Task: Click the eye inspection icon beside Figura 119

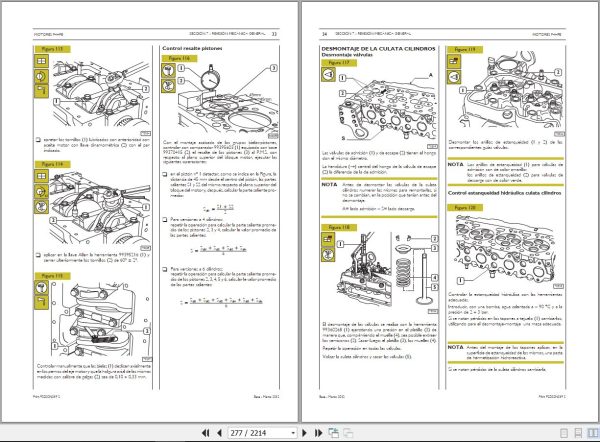Action: pos(454,77)
